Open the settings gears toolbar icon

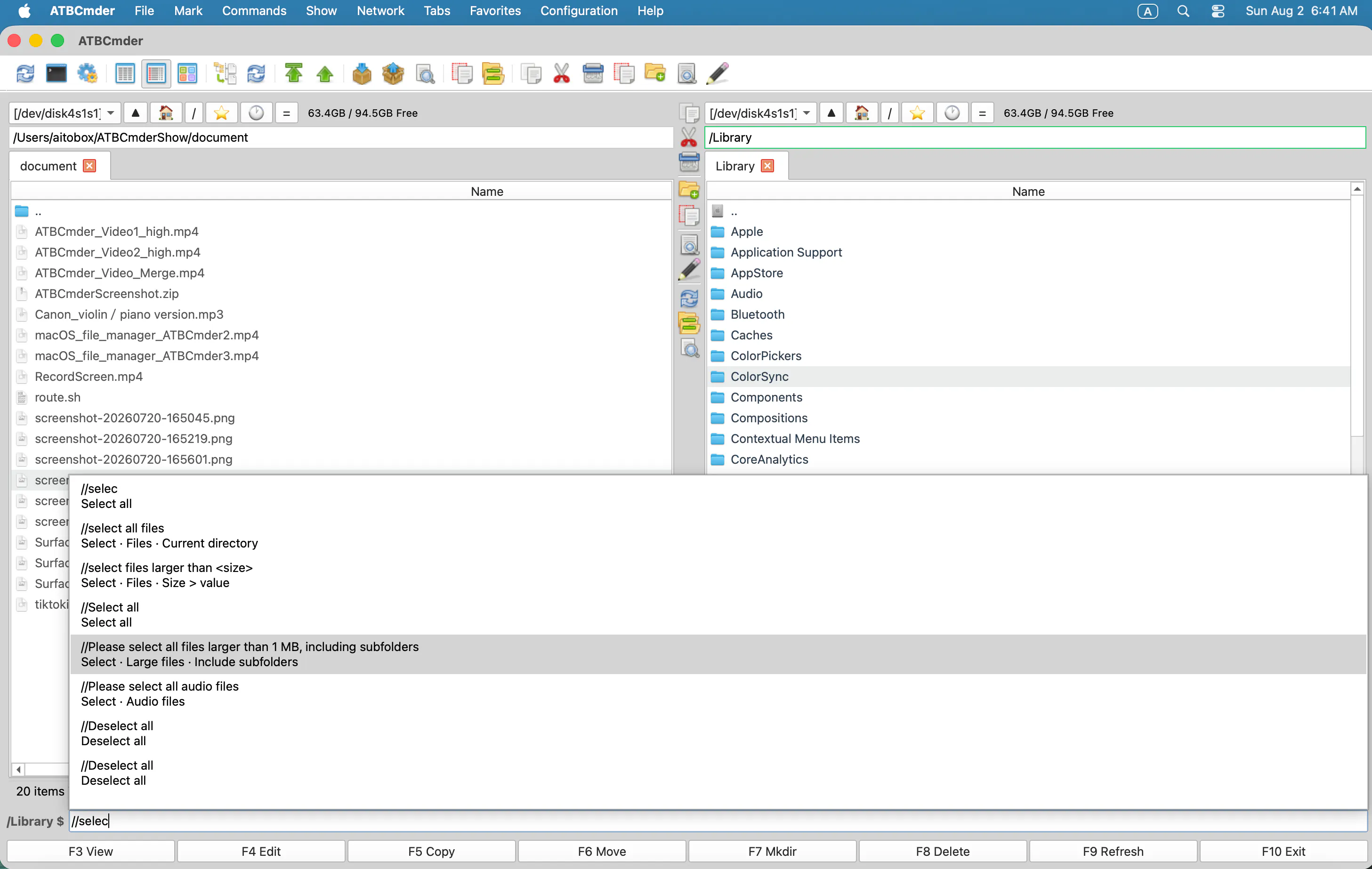click(x=87, y=74)
